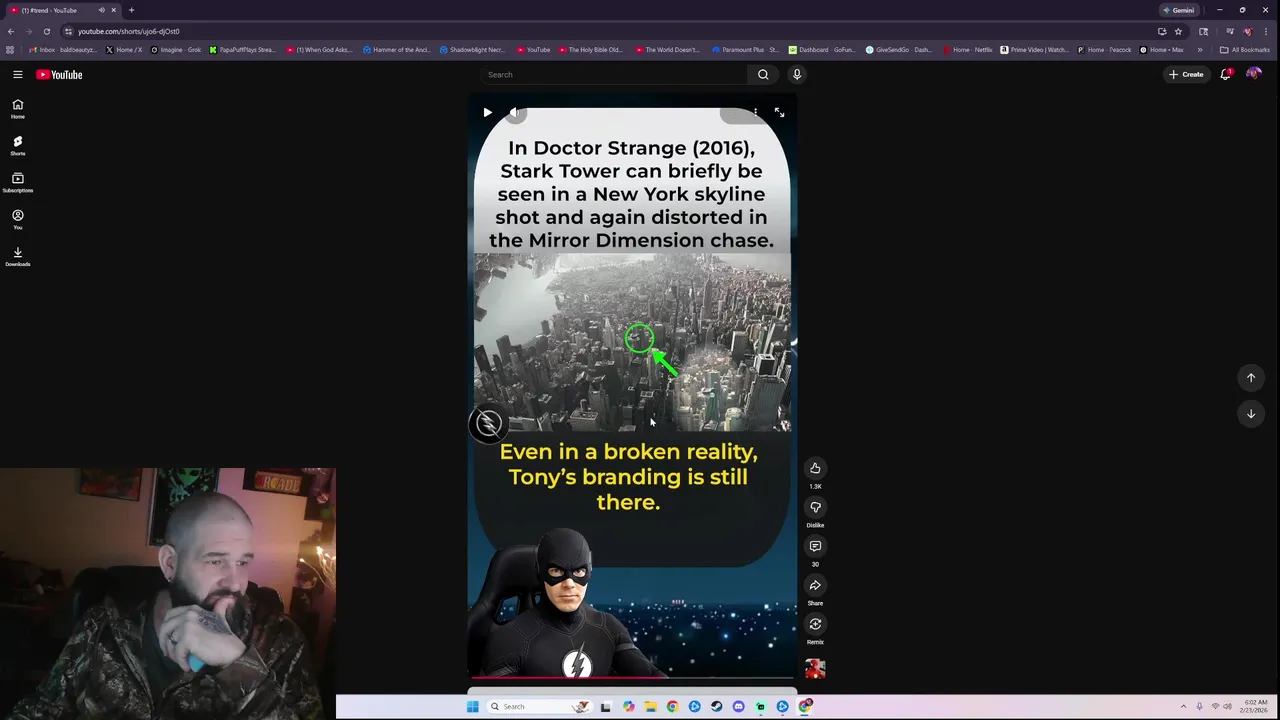The width and height of the screenshot is (1280, 720).
Task: Open the Short's three-dot more menu
Action: point(755,112)
